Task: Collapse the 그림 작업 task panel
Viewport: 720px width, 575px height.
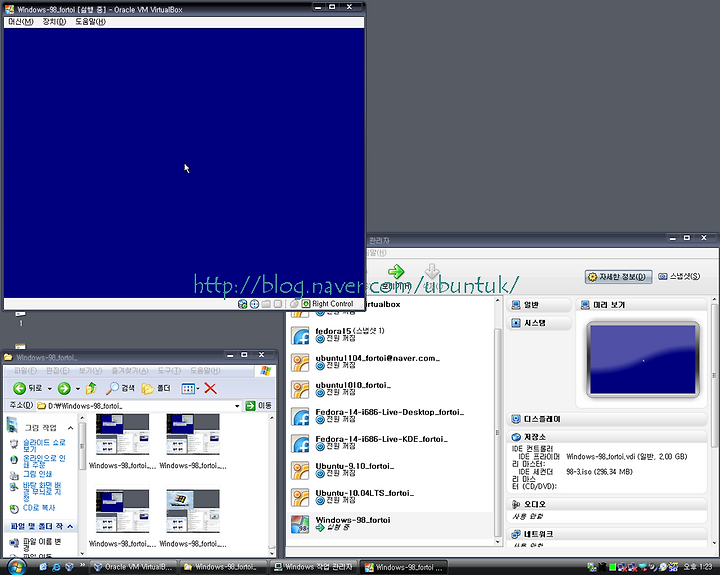Action: pos(70,428)
